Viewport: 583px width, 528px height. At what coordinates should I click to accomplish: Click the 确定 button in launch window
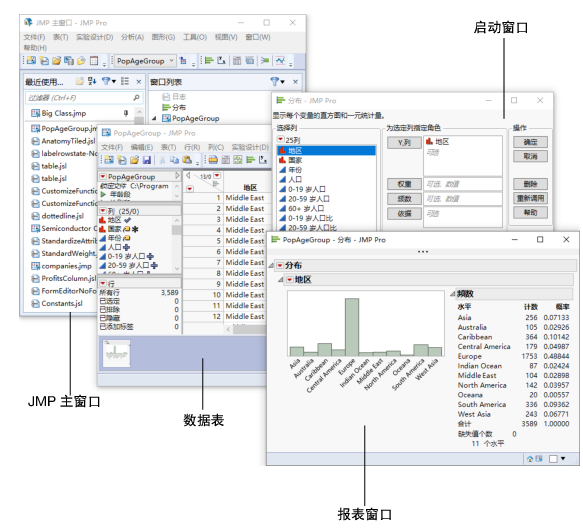point(531,142)
